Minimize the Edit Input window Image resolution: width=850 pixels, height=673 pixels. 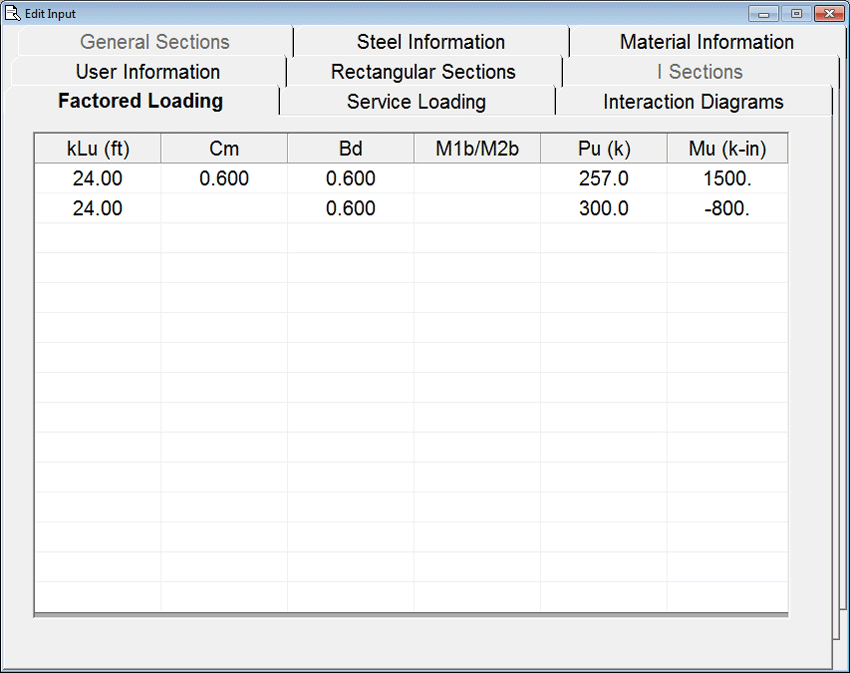click(765, 13)
